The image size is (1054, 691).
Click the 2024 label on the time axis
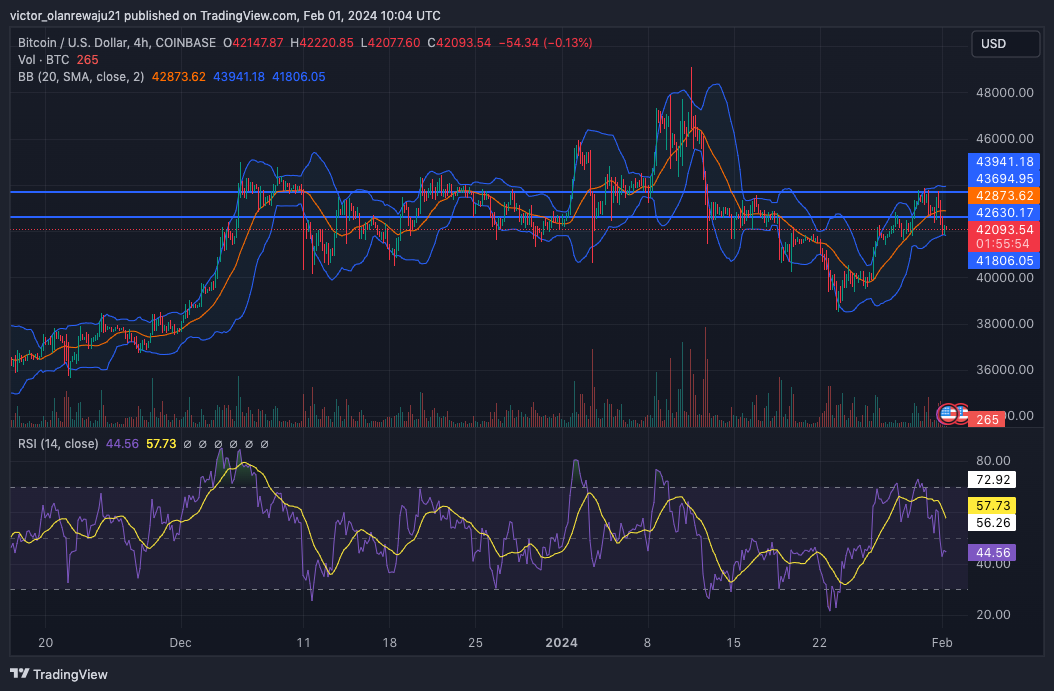[561, 643]
